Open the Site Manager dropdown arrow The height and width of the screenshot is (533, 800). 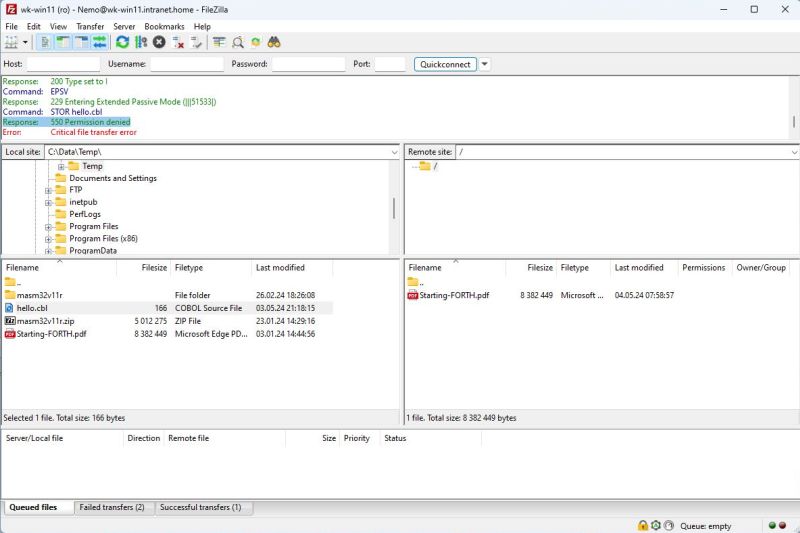[x=25, y=42]
